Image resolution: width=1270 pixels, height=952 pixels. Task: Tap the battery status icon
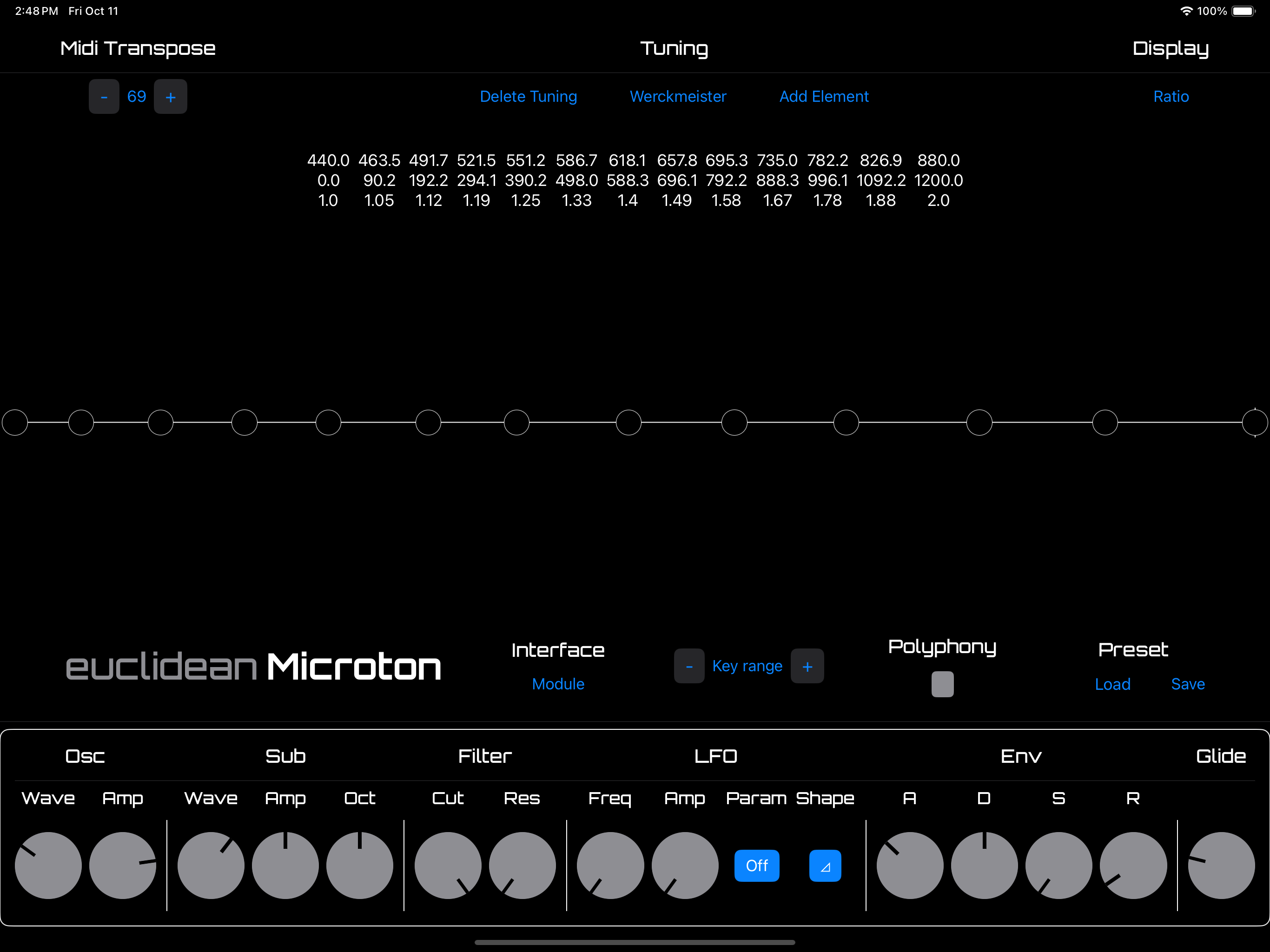tap(1244, 11)
